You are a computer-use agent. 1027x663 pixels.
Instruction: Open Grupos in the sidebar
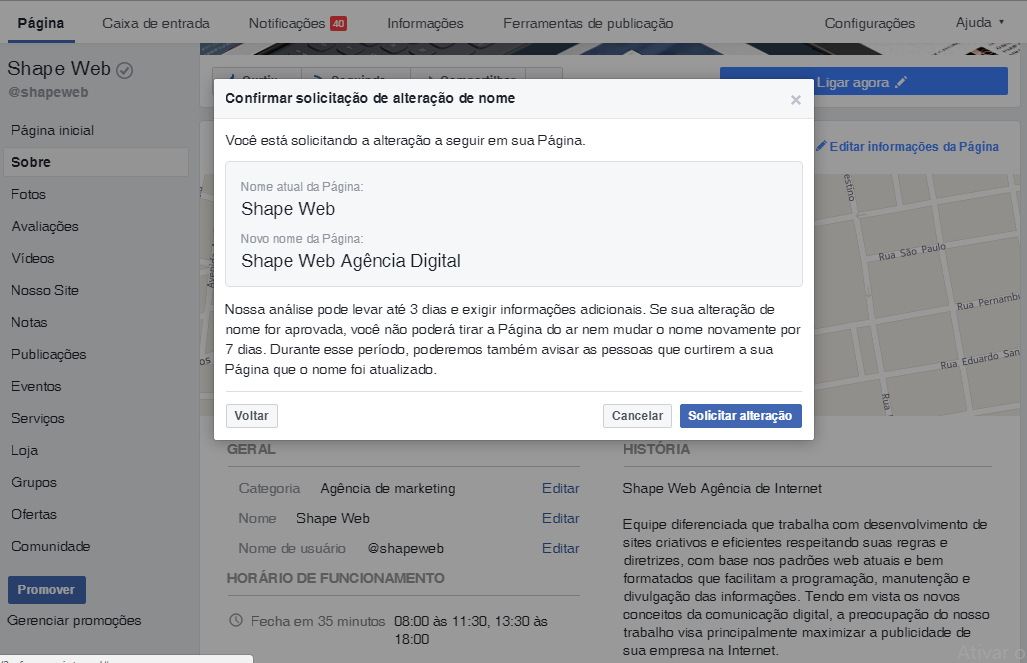tap(34, 482)
